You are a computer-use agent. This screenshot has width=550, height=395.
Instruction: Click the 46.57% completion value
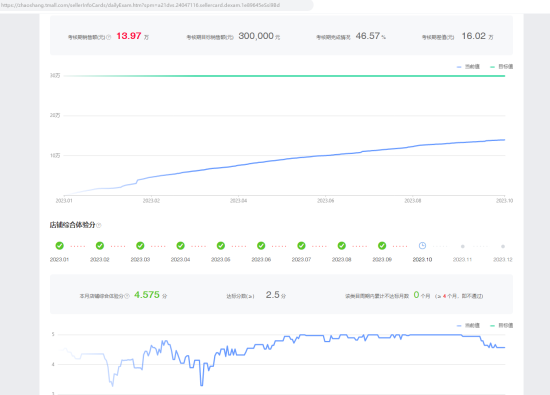[371, 36]
